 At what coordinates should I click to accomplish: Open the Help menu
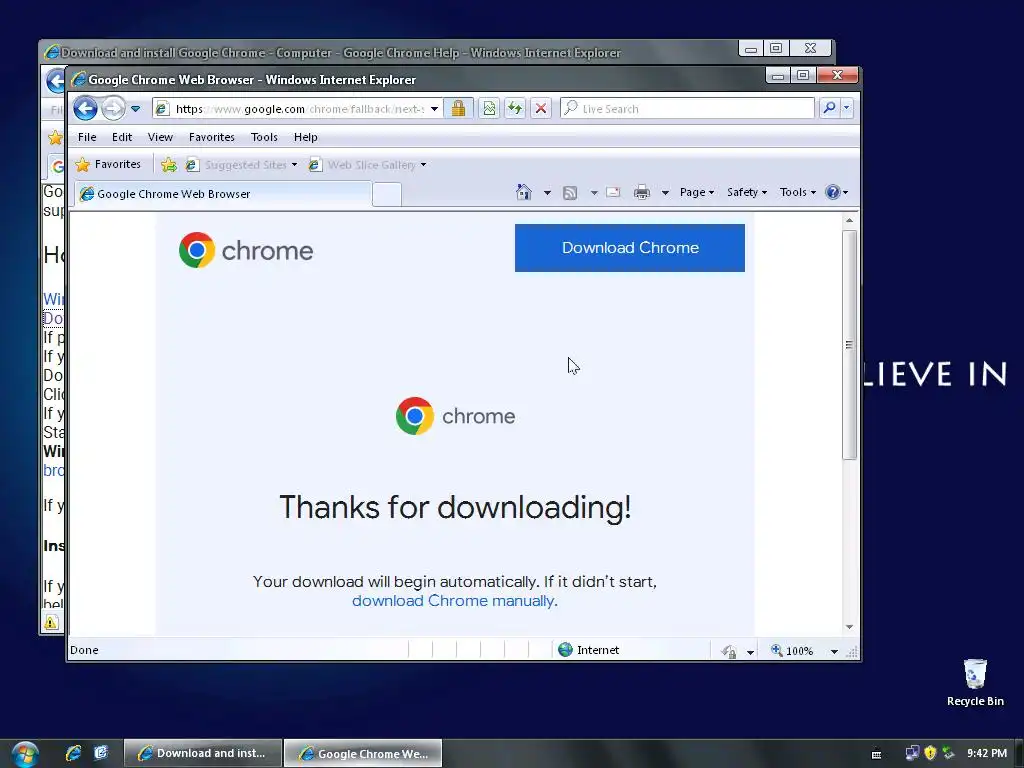(x=305, y=137)
